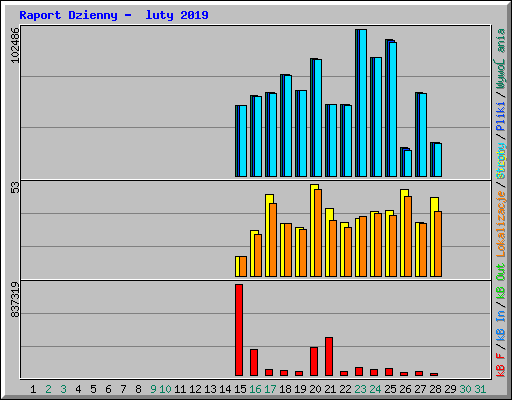Viewport: 512px width, 400px height.
Task: Select day 3 on the x-axis
Action: [63, 389]
